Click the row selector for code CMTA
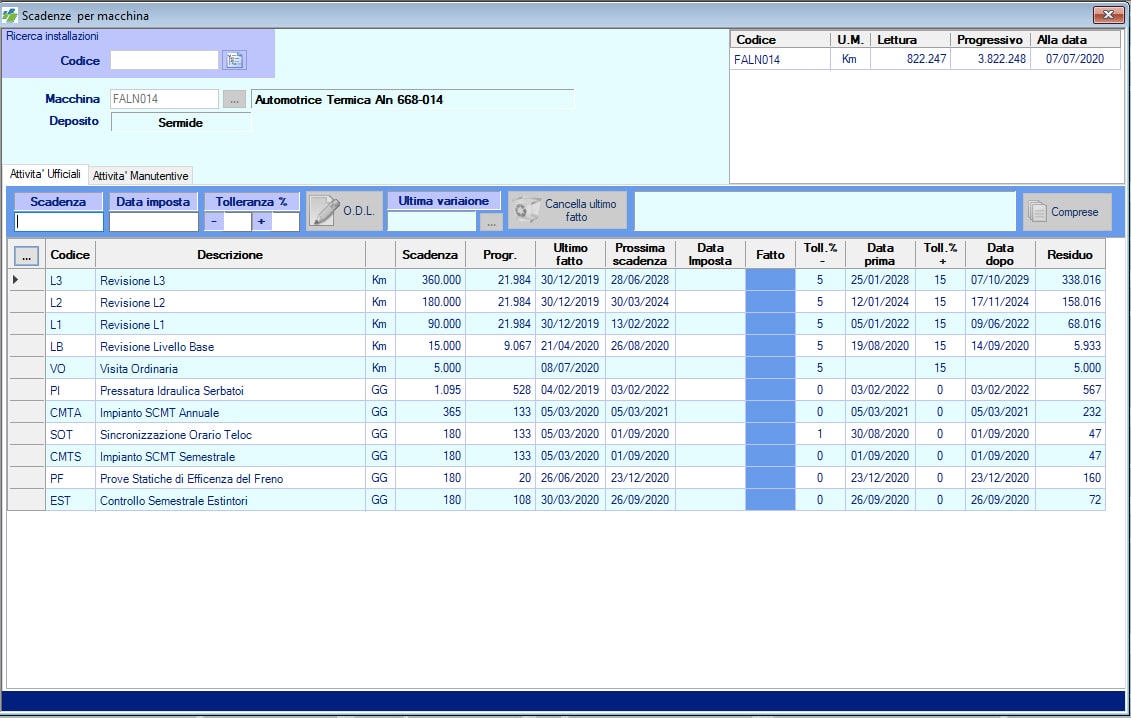This screenshot has height=718, width=1131. click(26, 412)
